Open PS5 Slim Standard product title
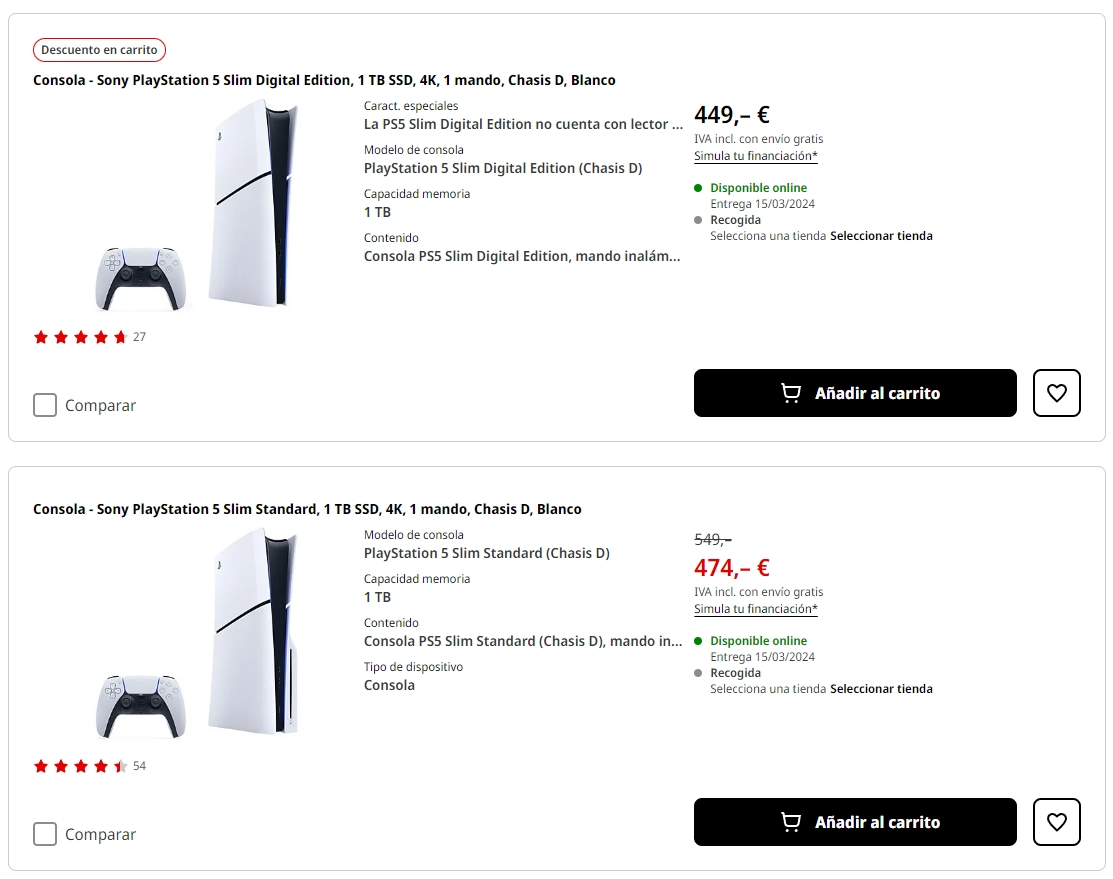1113x879 pixels. point(307,509)
